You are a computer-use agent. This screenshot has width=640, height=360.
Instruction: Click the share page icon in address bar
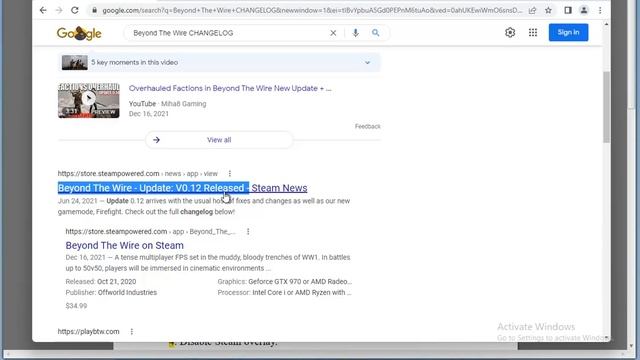532,10
